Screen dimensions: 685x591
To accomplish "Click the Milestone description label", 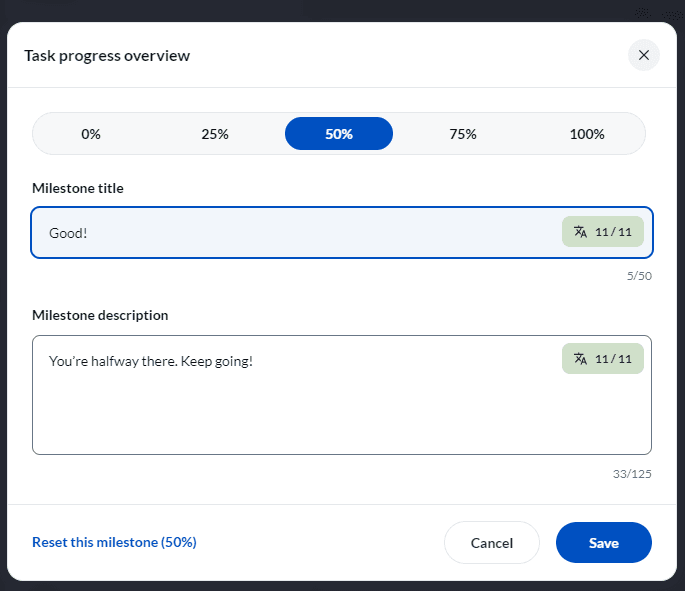I will tap(100, 315).
